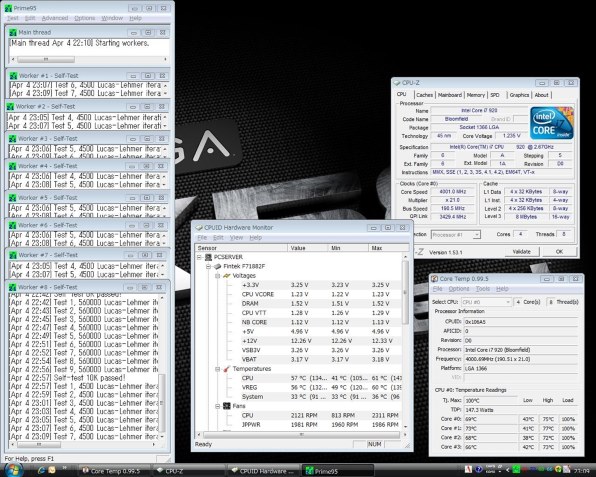Launch Internet Explorer from quick launch
The height and width of the screenshot is (477, 596).
point(42,471)
